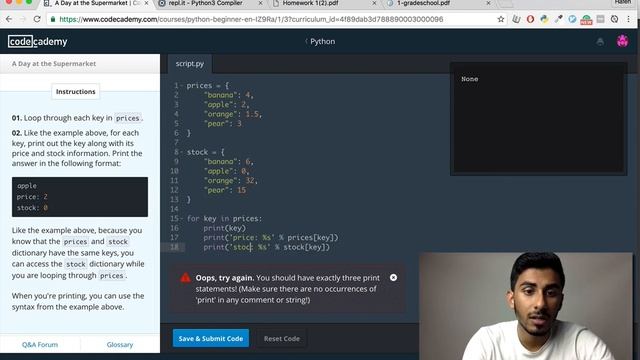This screenshot has width=640, height=360.
Task: Collapse the for loop fold arrow
Action: pos(182,219)
